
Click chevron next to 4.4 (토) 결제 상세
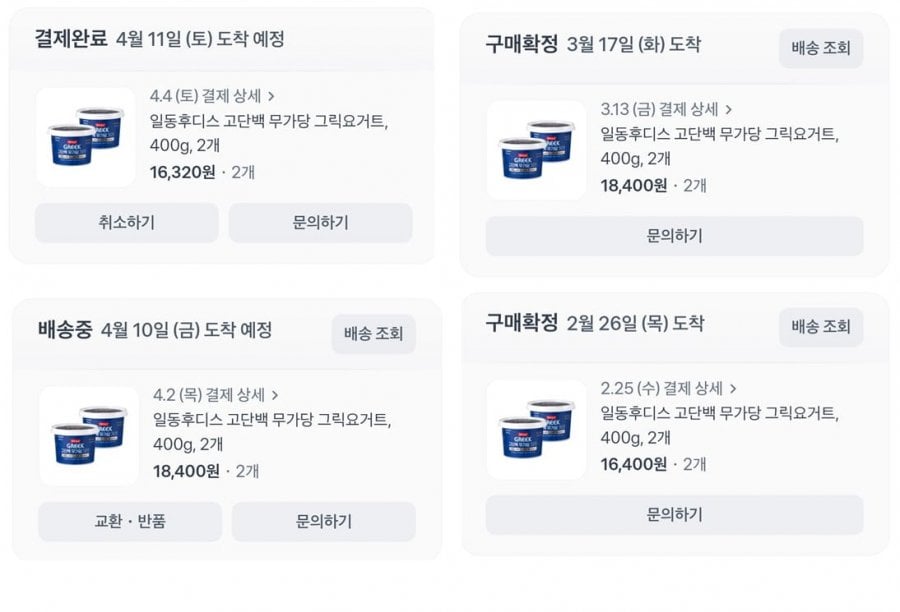[x=271, y=96]
